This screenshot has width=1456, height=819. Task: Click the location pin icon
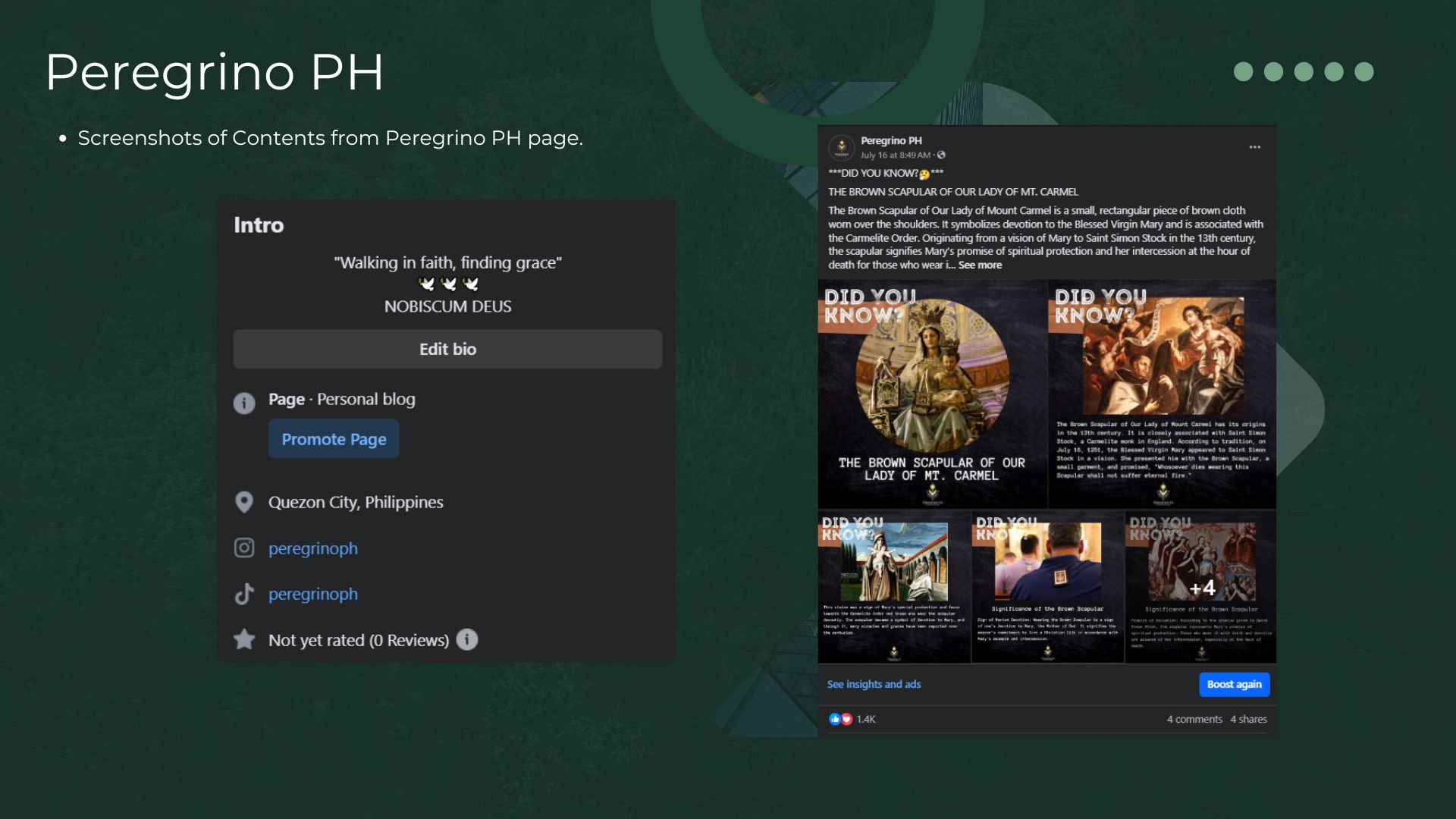[244, 502]
